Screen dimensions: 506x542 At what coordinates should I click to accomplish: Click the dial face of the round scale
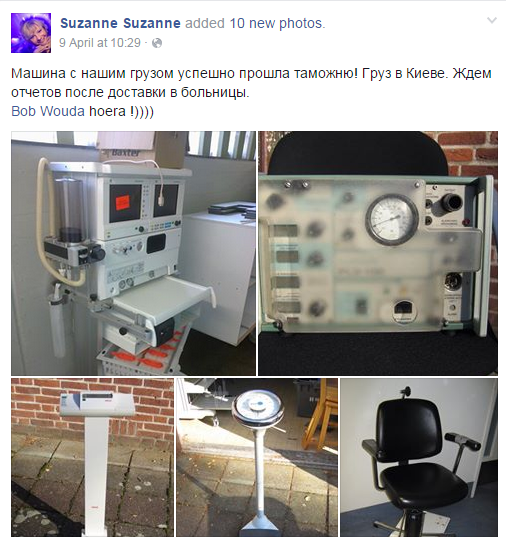257,405
